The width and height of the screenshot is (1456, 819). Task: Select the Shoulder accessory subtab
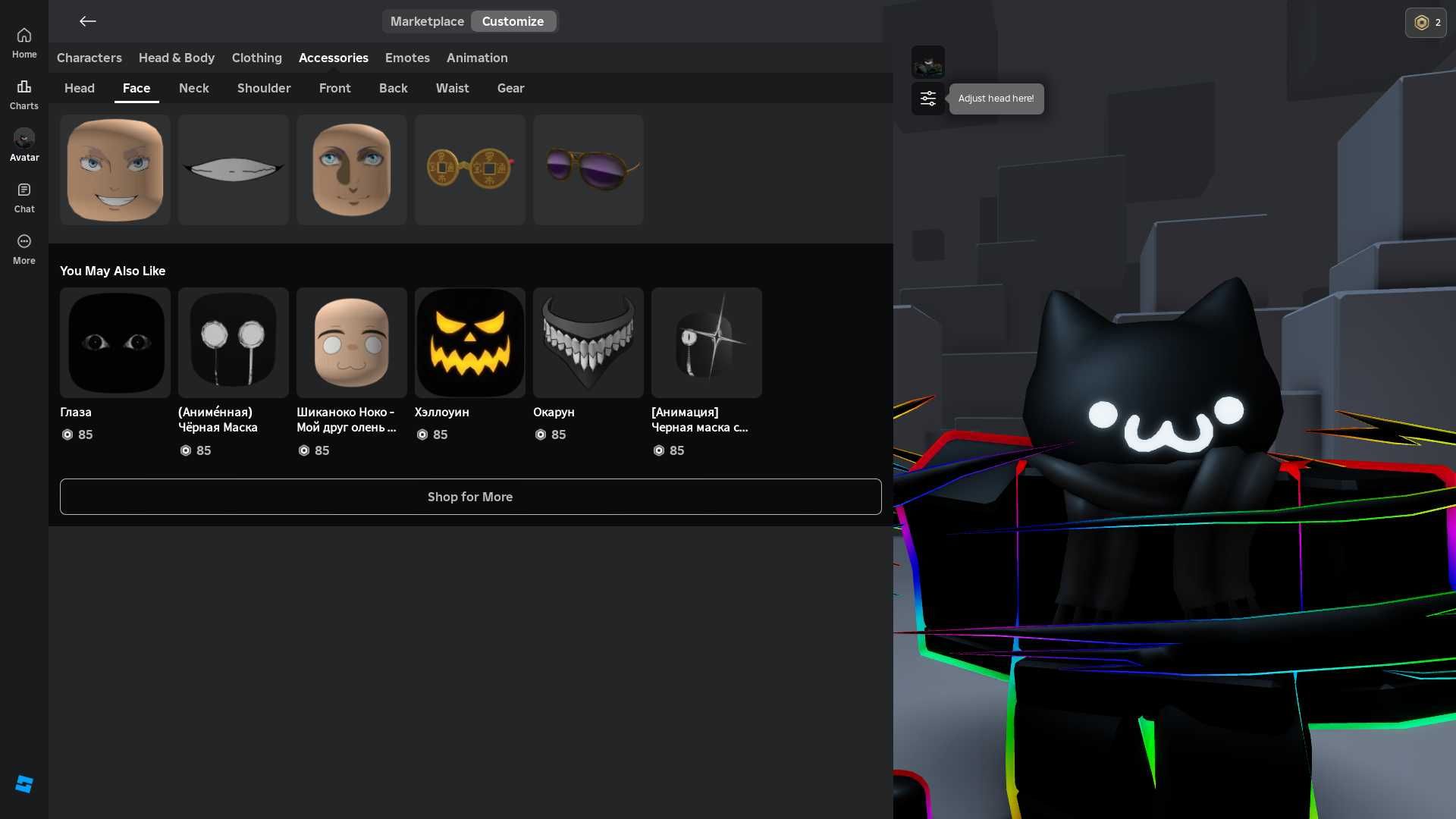(264, 88)
